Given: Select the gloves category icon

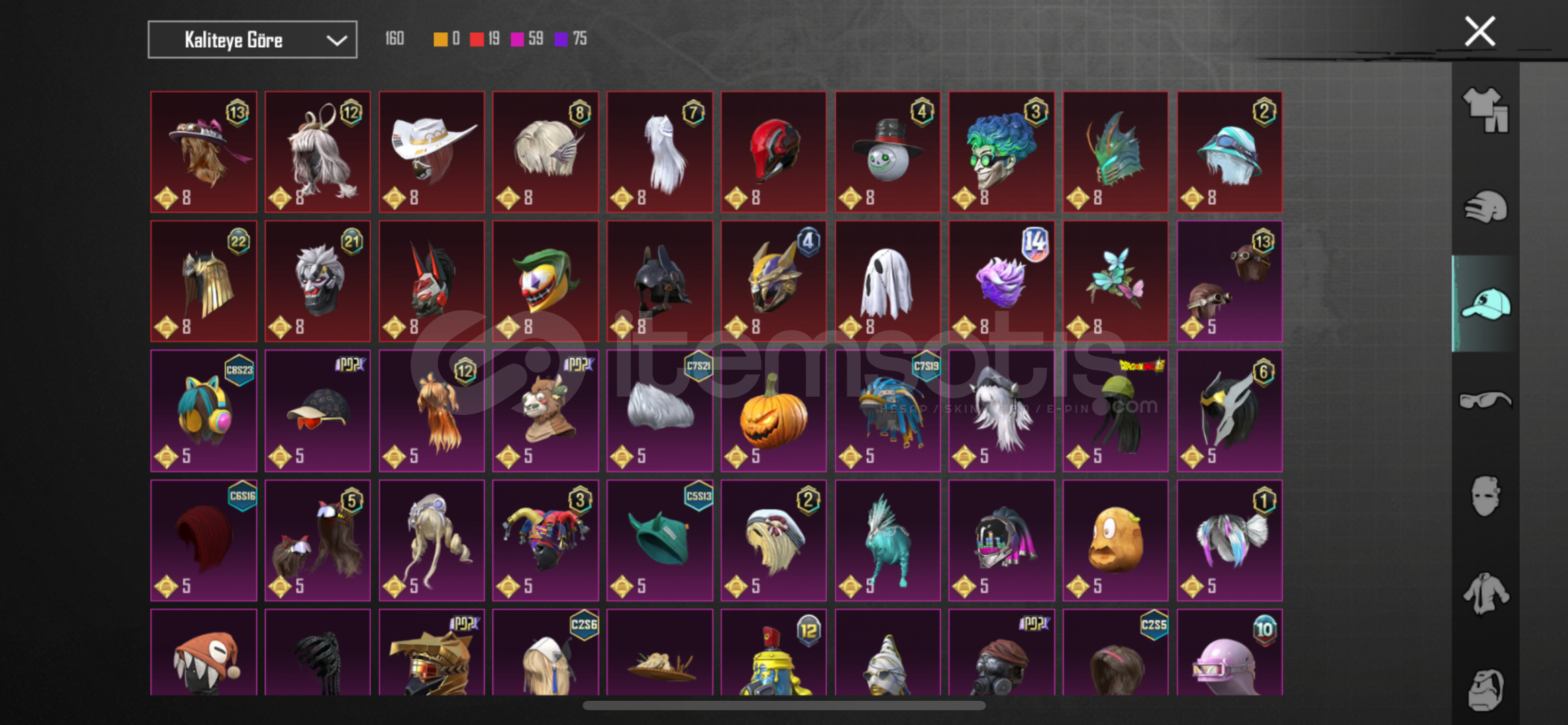Looking at the screenshot, I should pyautogui.click(x=1485, y=207).
